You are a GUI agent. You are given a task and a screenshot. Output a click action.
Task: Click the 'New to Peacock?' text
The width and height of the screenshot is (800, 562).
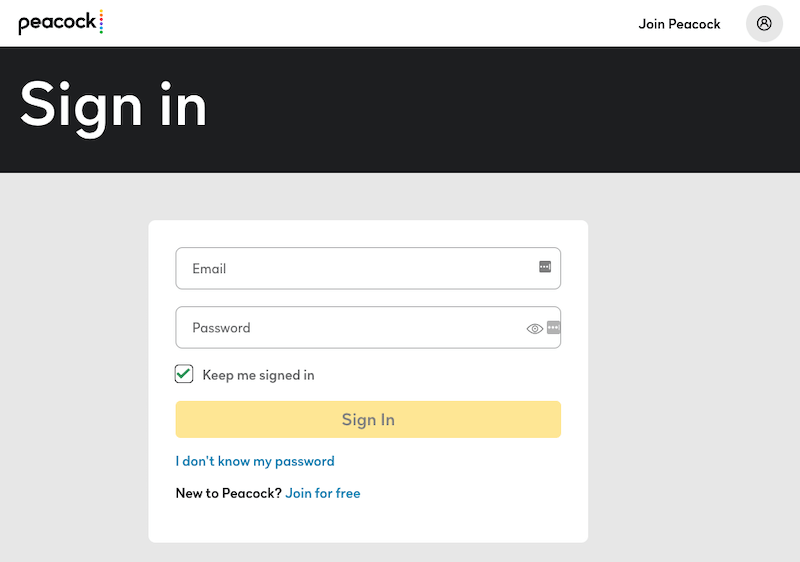click(x=228, y=493)
